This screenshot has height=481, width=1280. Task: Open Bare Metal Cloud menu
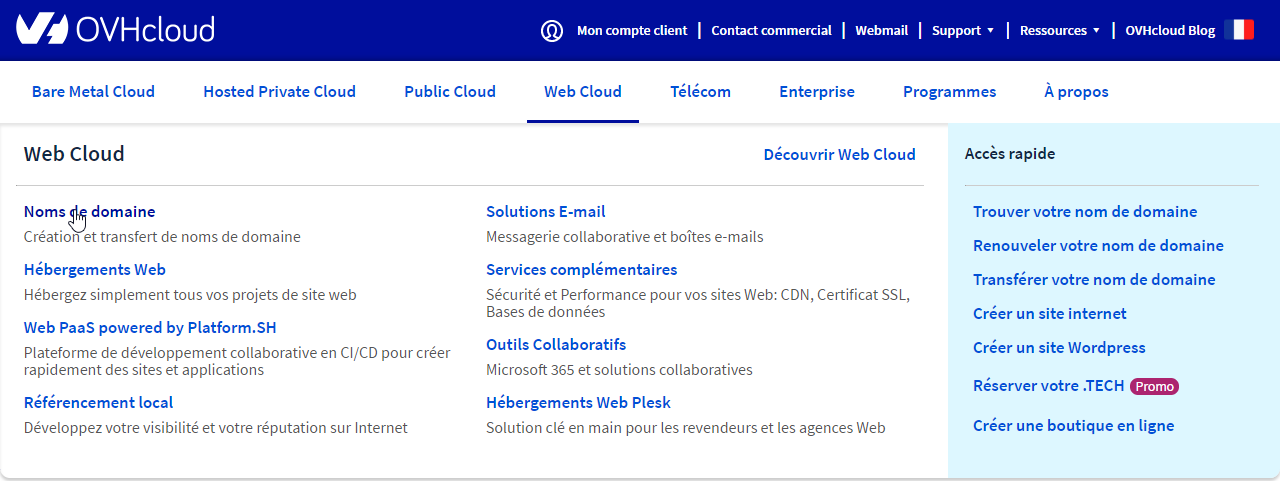93,92
